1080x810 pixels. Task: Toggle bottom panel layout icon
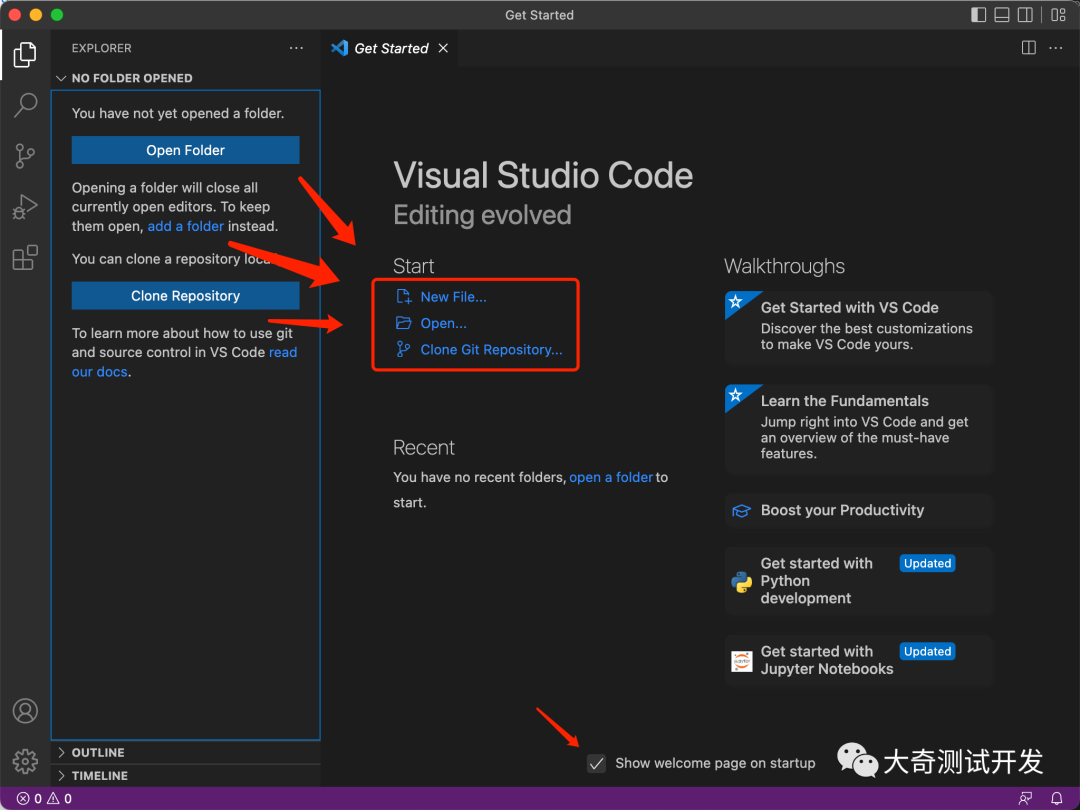click(1002, 14)
